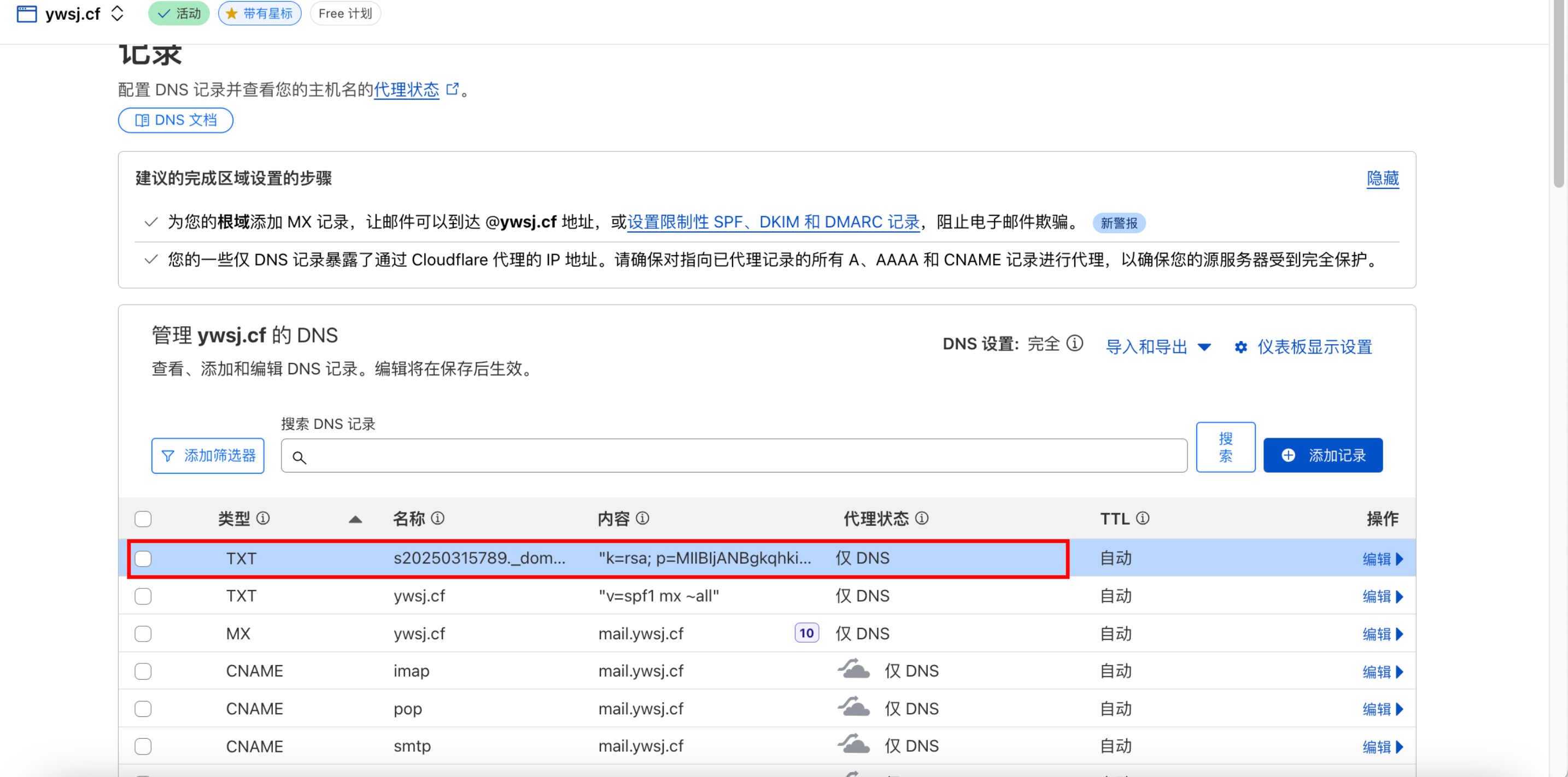Focus the search DNS records field
The width and height of the screenshot is (1568, 777).
tap(734, 456)
